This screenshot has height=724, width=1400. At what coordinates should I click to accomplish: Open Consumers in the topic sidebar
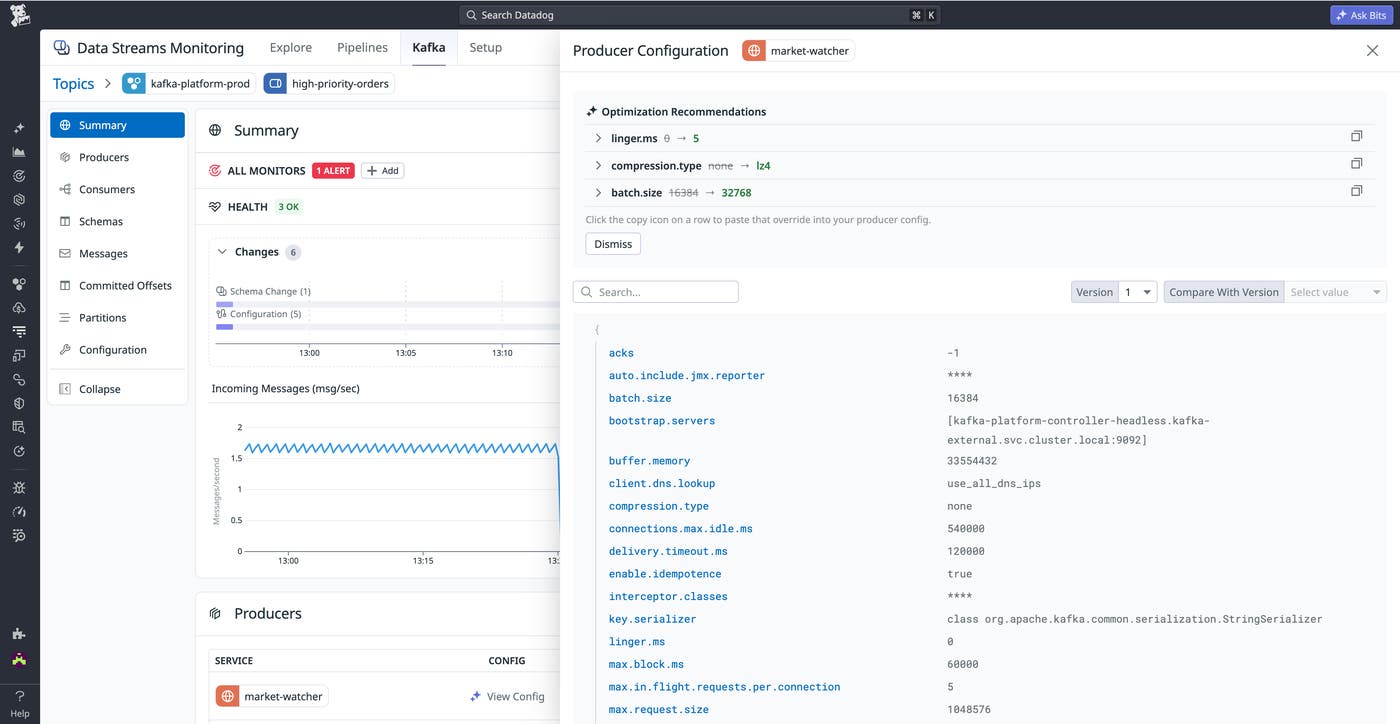coord(118,189)
